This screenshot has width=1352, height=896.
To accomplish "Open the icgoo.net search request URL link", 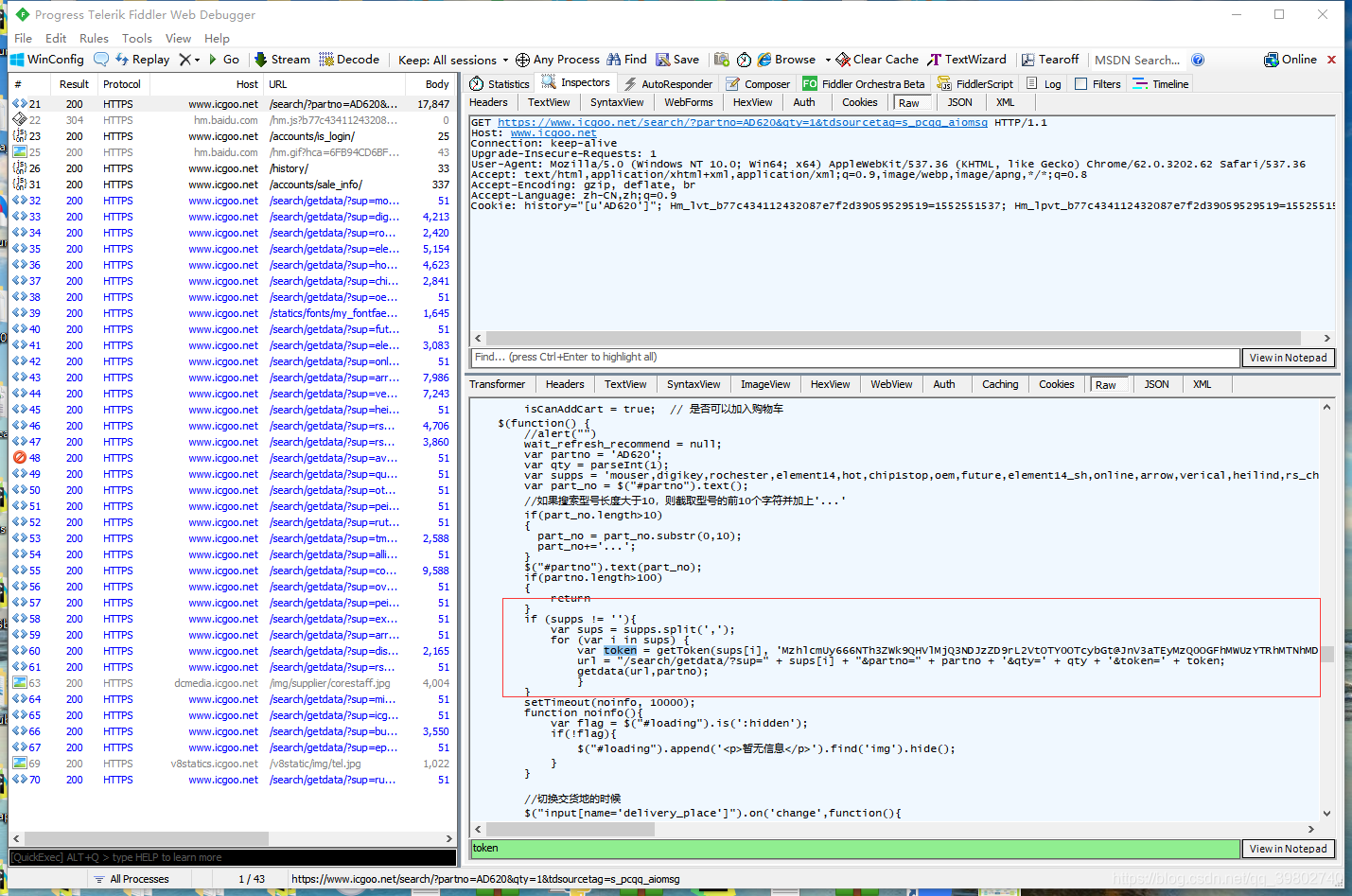I will point(743,122).
